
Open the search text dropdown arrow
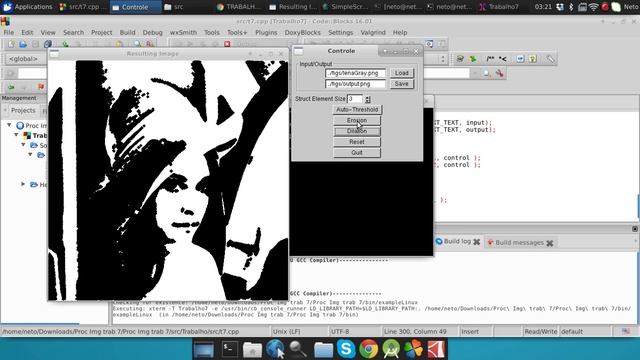tap(474, 73)
